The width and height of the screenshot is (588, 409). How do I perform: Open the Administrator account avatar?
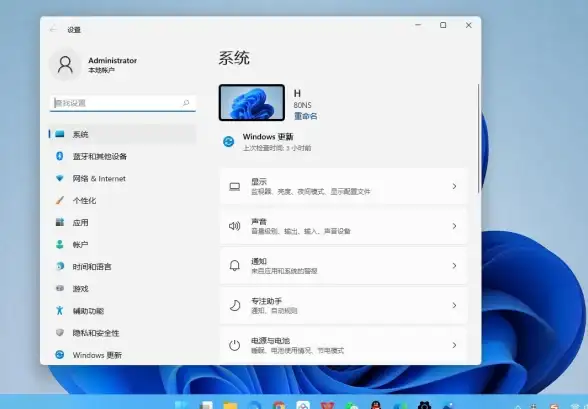65,64
